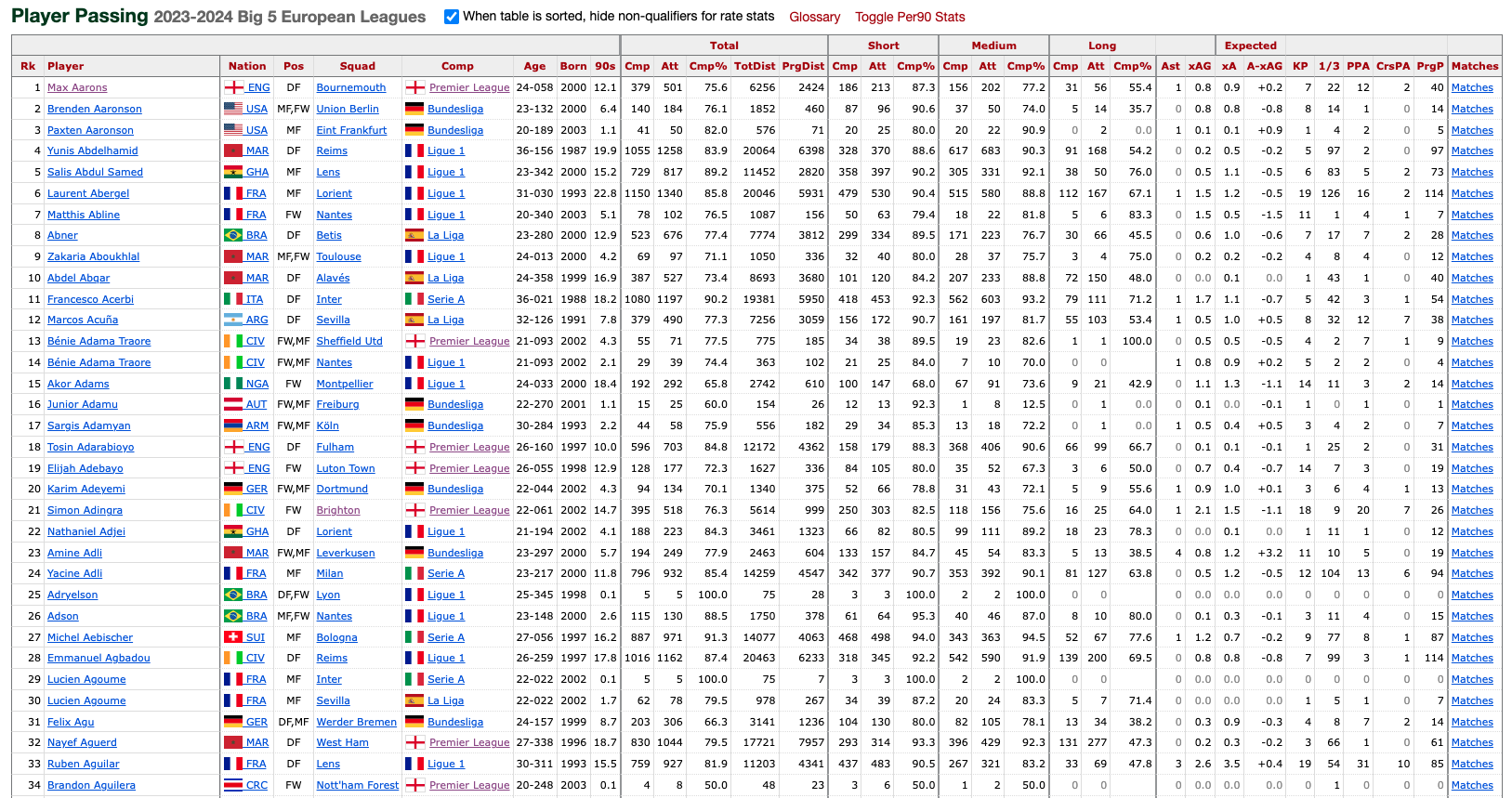The image size is (1512, 798).
Task: Click Serie A flag in Yacine Adli row
Action: click(x=414, y=573)
